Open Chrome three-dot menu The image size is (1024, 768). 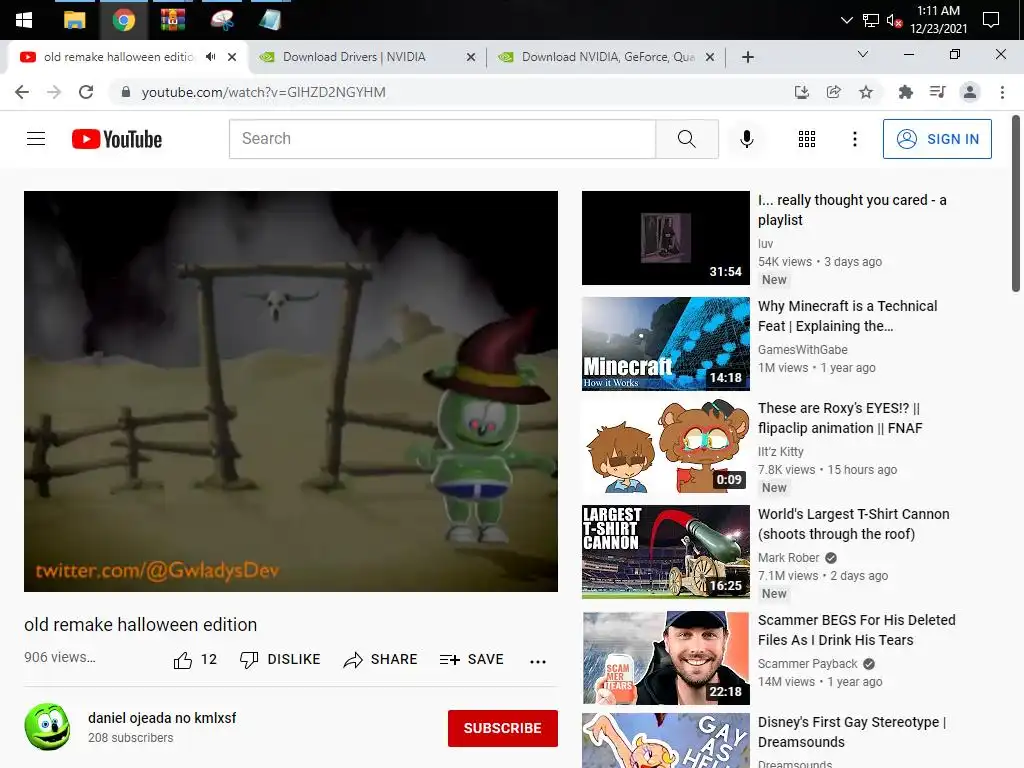tap(1002, 92)
